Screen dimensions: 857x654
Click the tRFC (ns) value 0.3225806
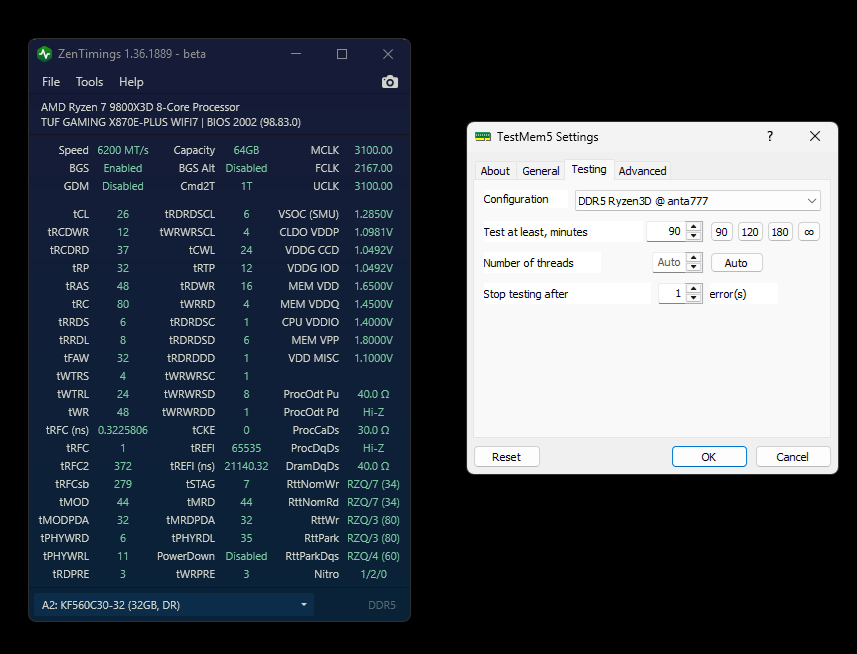(x=123, y=430)
